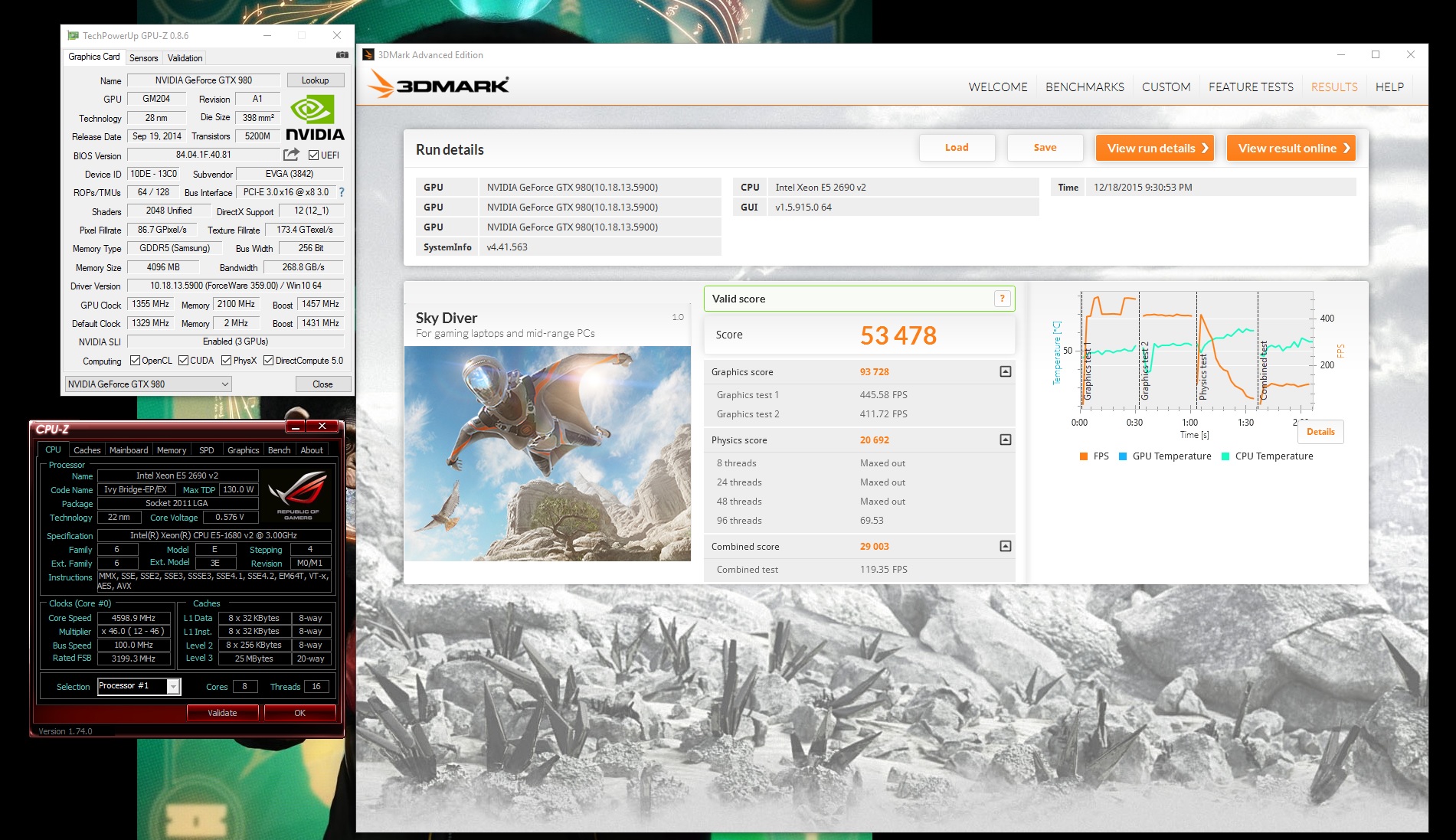Click the Valid score help question icon

click(1002, 299)
